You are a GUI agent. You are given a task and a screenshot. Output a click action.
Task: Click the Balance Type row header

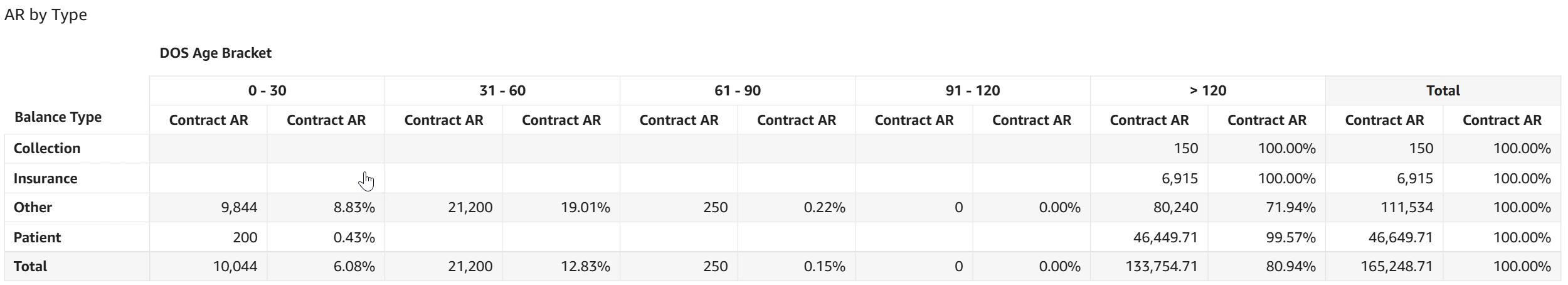coord(58,117)
